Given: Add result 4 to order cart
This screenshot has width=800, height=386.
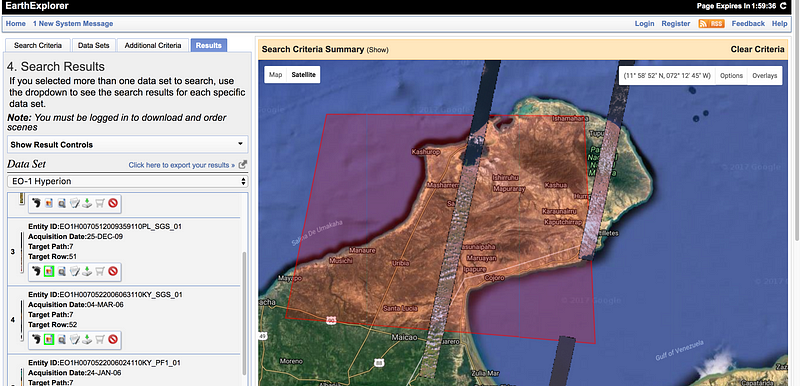Looking at the screenshot, I should 100,339.
